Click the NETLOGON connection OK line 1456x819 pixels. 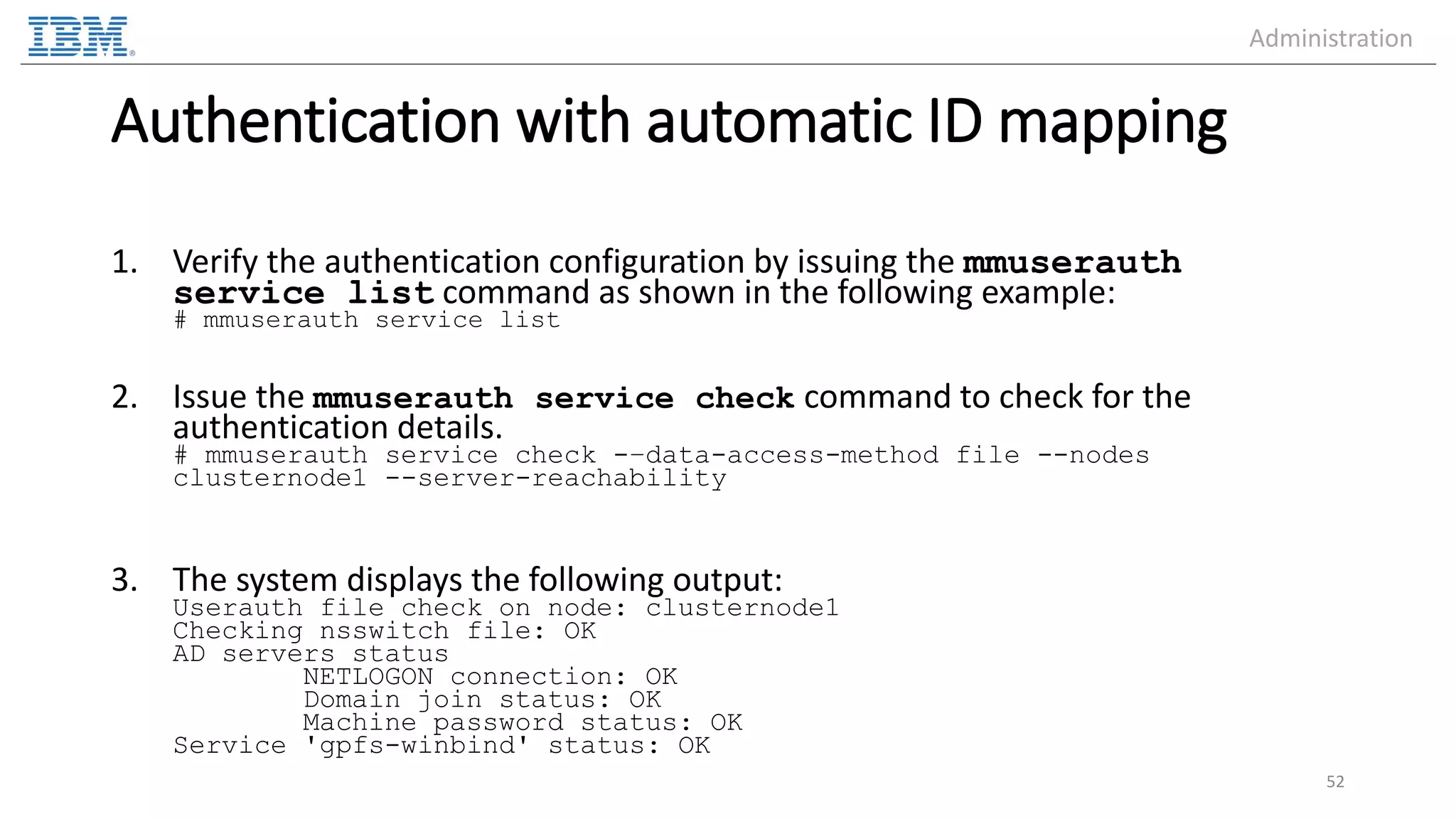[x=490, y=677]
